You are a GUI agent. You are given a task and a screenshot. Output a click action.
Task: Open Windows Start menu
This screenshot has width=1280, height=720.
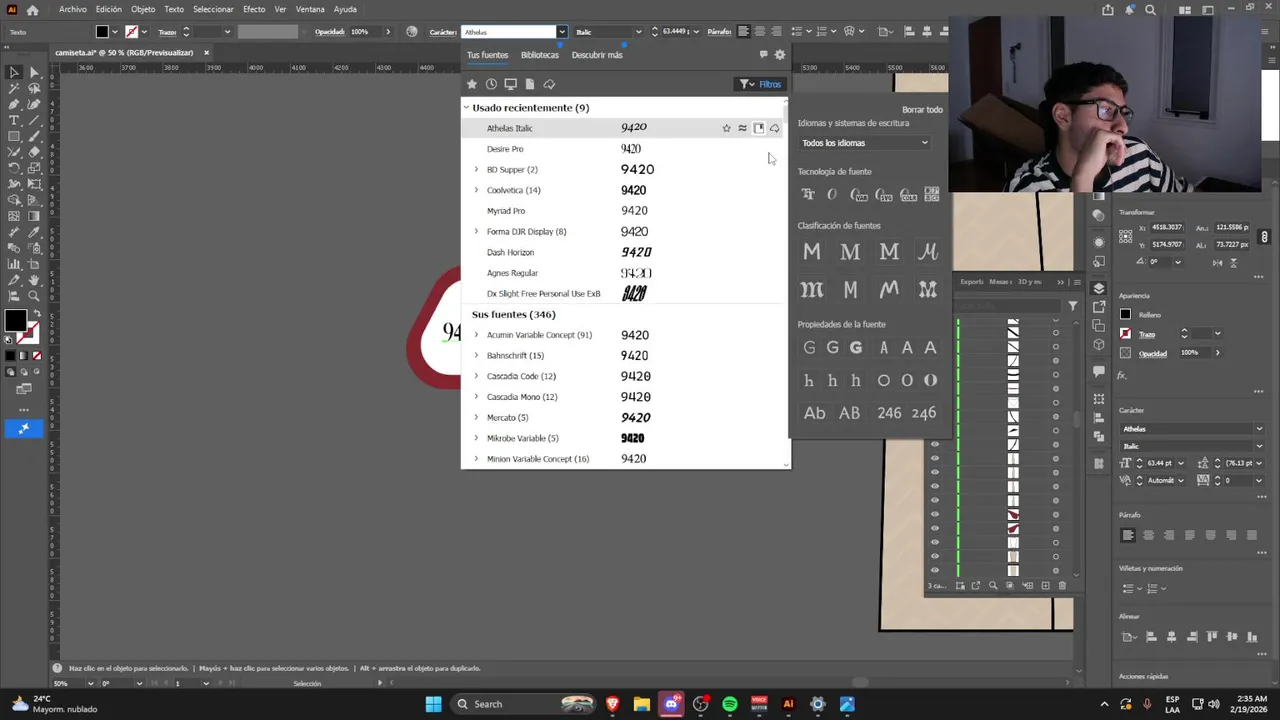pos(433,704)
